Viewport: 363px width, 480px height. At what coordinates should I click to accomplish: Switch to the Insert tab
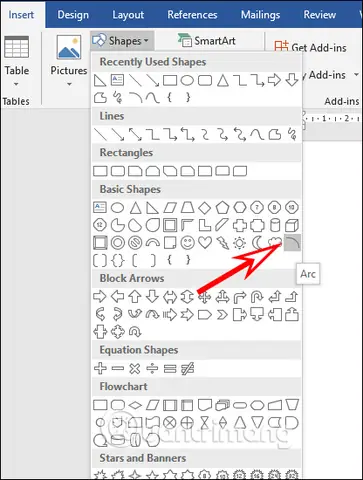point(21,15)
